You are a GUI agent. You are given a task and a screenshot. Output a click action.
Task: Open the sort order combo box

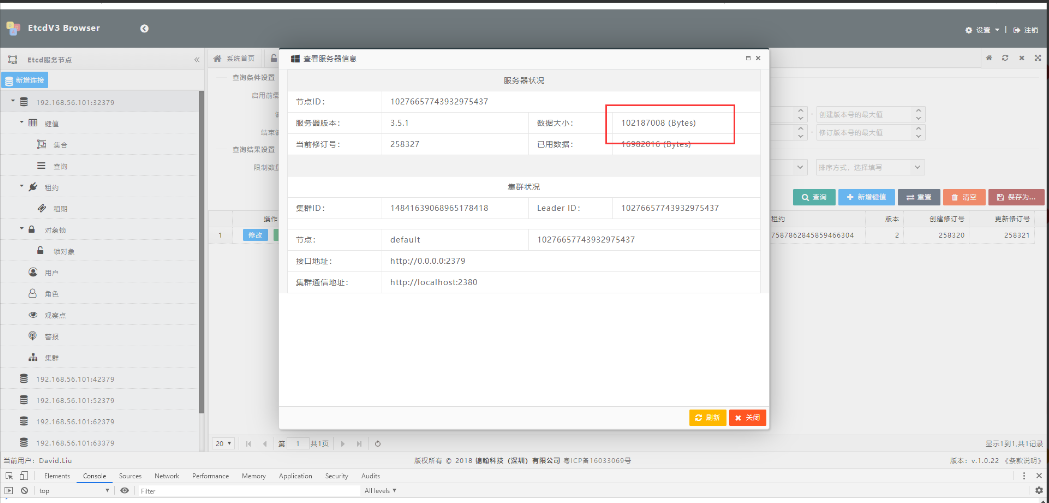[x=870, y=167]
